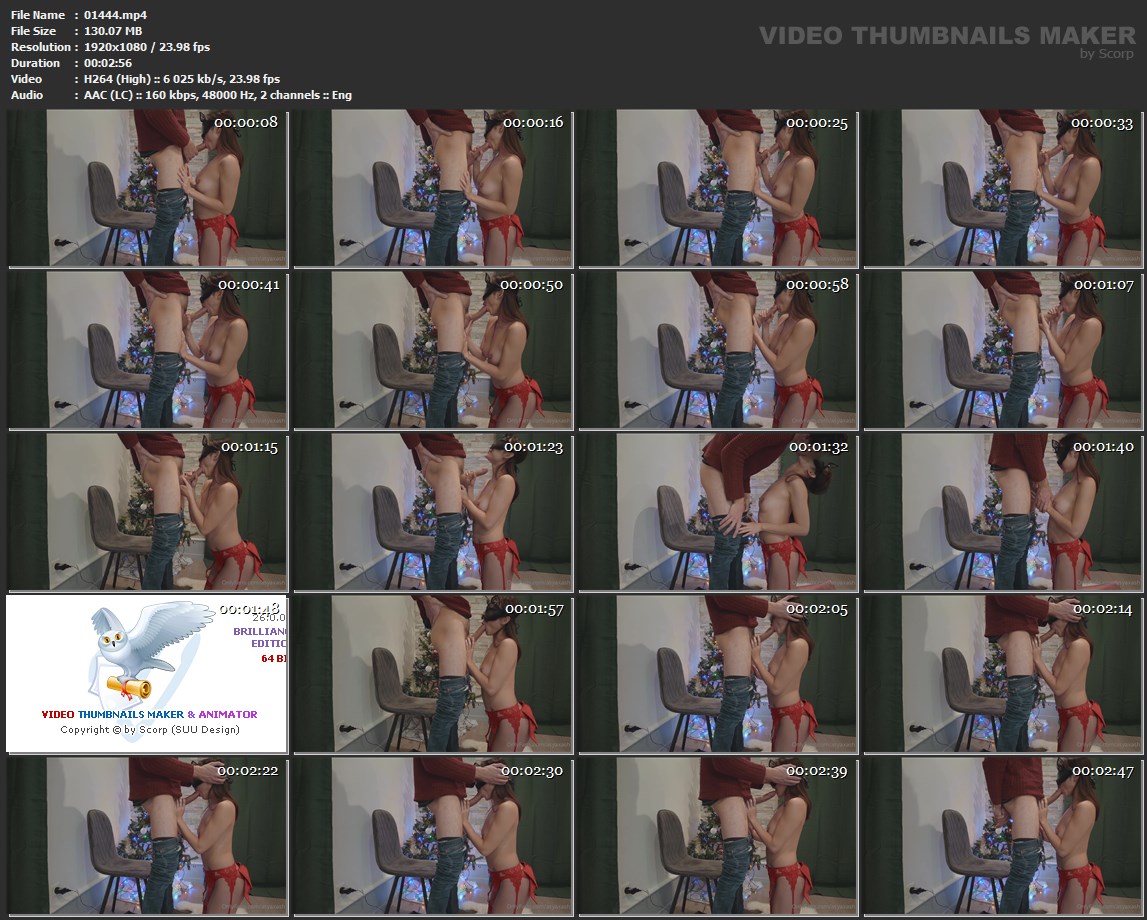Choose the thumbnail marked 00:02:22
1147x920 pixels.
pyautogui.click(x=148, y=836)
